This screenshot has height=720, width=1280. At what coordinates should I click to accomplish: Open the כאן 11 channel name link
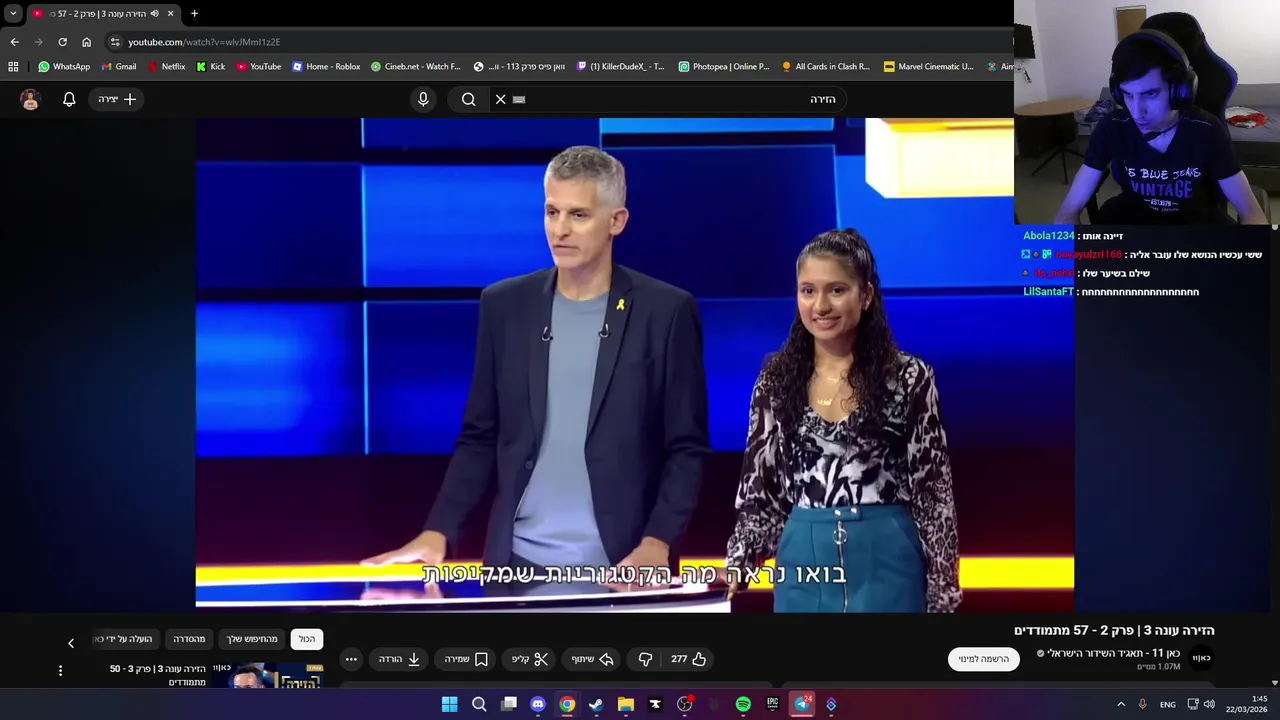tap(1113, 653)
